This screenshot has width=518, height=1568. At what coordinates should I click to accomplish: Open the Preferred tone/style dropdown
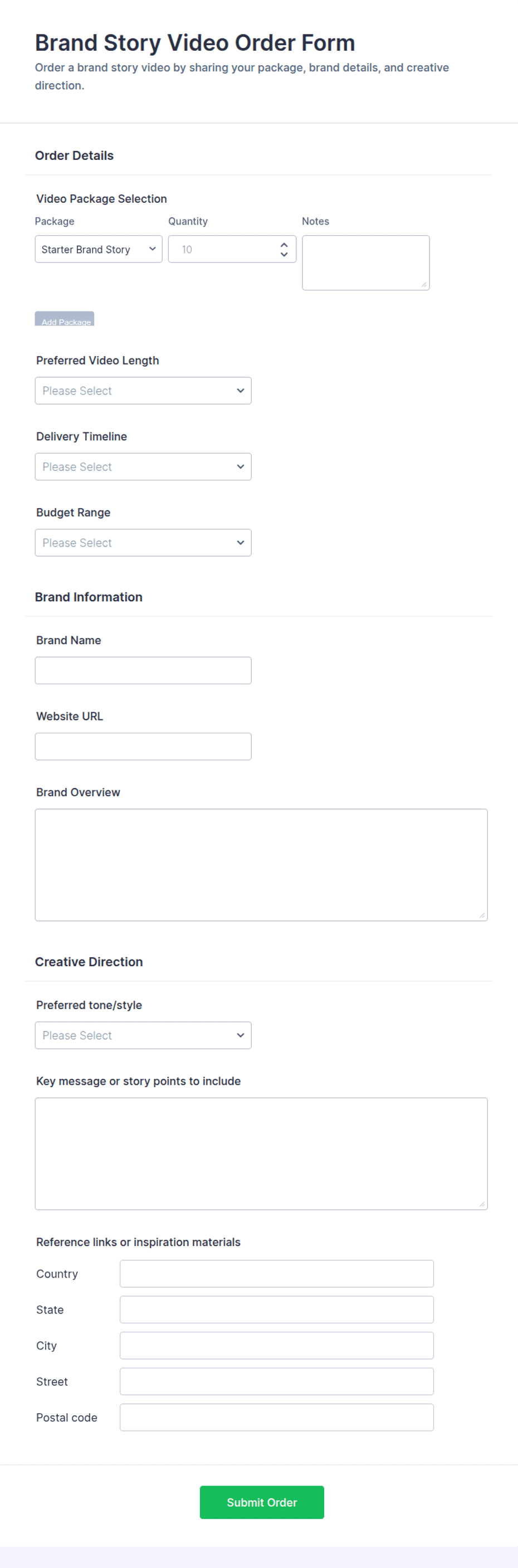(x=143, y=1035)
